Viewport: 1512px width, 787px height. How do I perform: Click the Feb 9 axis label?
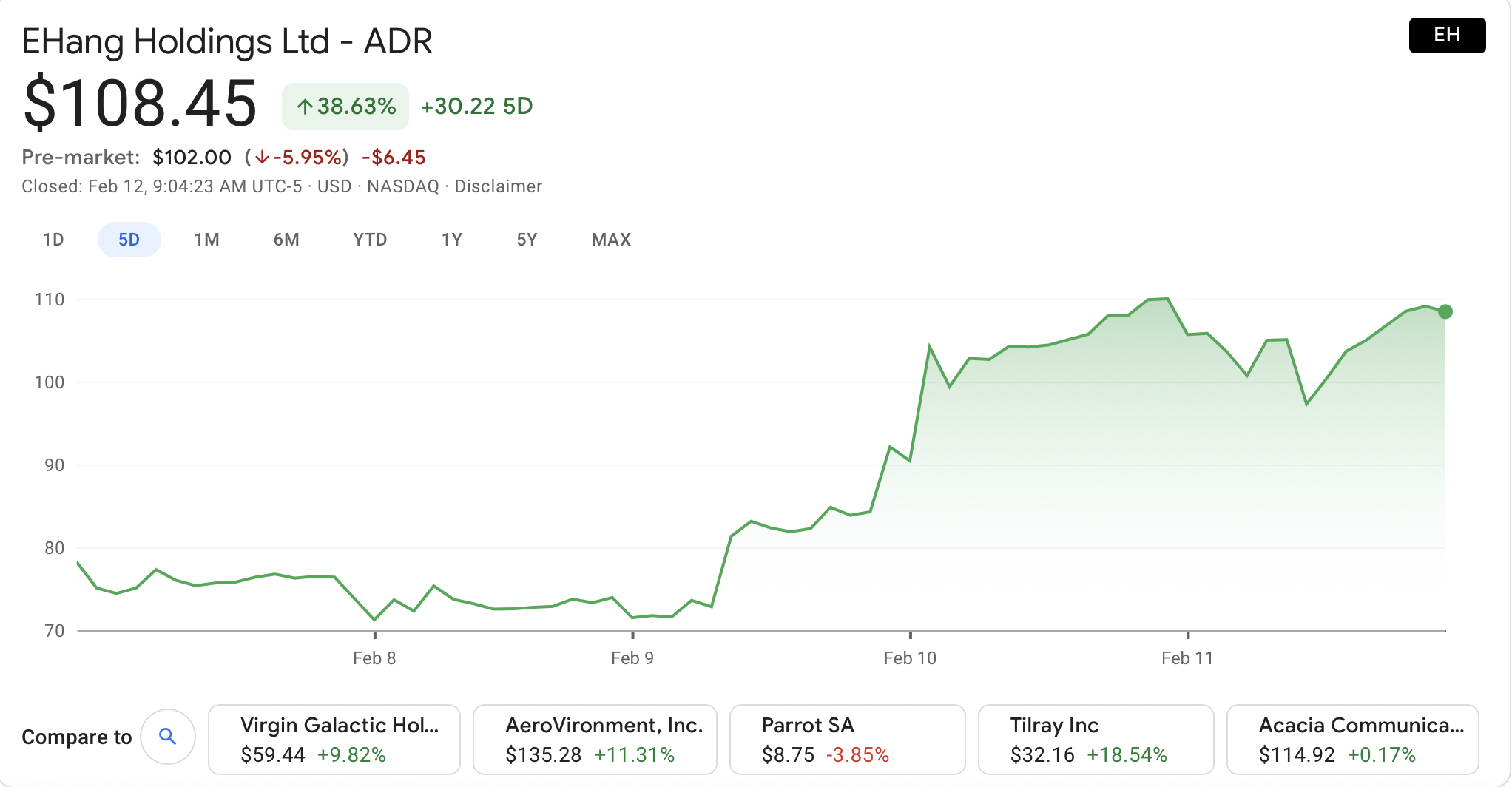click(632, 658)
